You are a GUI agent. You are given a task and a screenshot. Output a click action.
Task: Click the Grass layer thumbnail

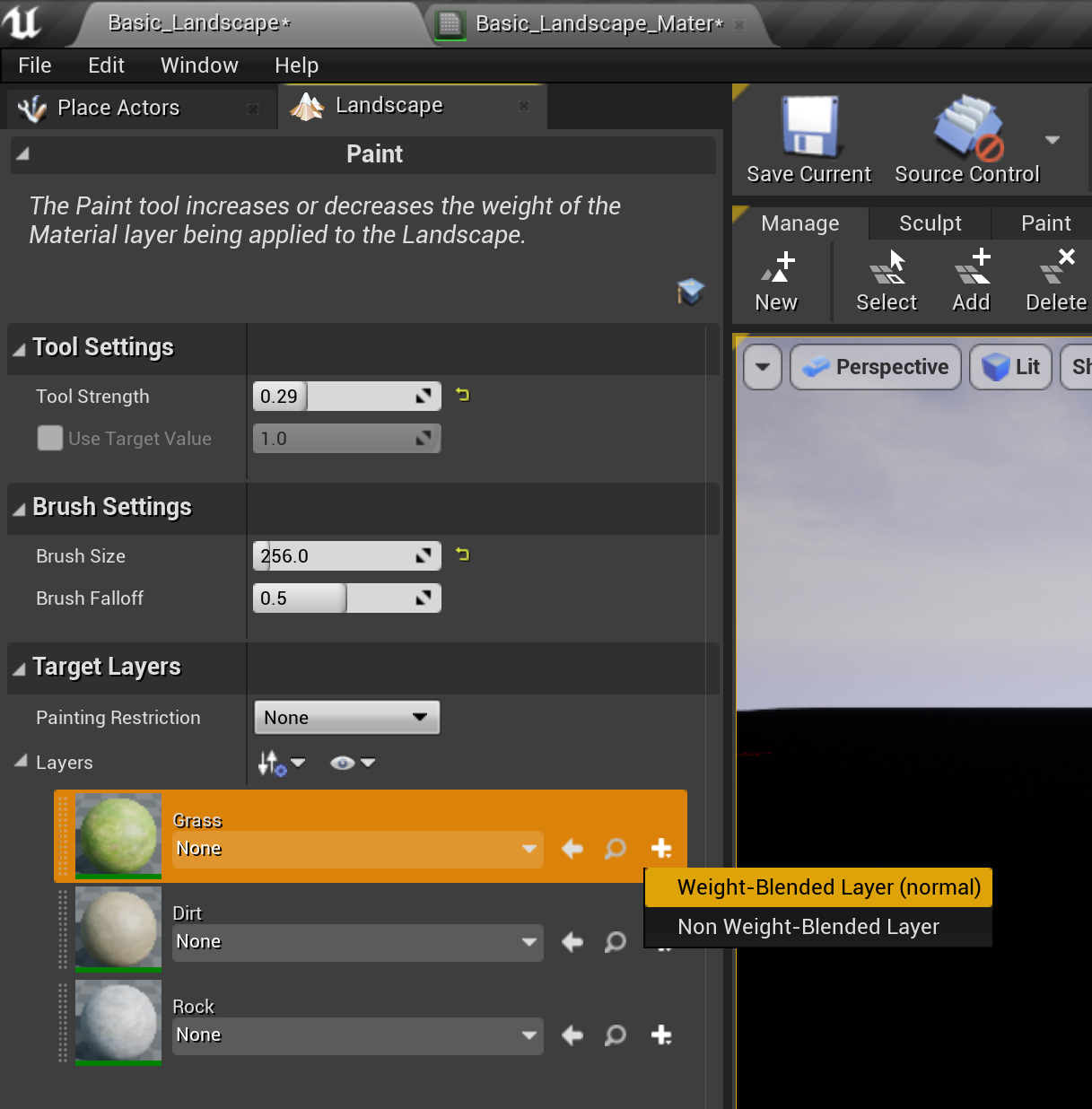tap(118, 835)
